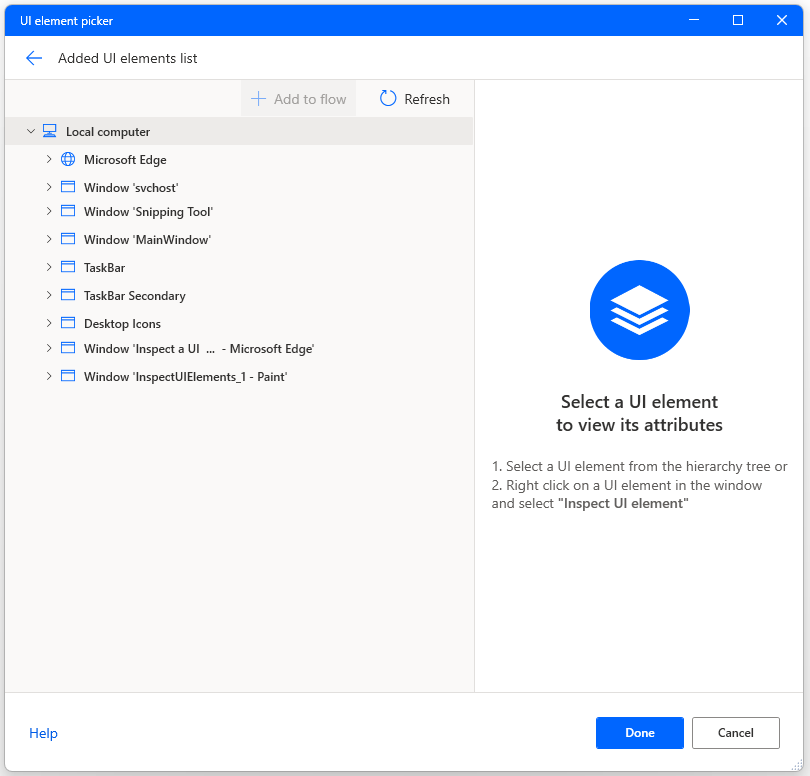This screenshot has width=810, height=776.
Task: Maximize the UI element picker window
Action: point(738,20)
